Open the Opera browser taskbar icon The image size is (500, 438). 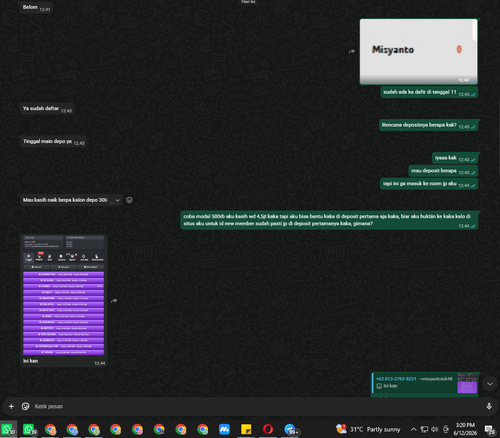(268, 429)
